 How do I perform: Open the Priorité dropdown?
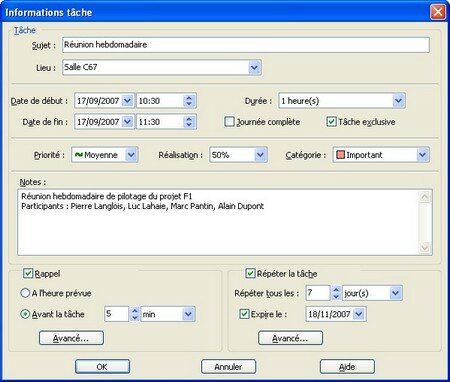point(131,155)
